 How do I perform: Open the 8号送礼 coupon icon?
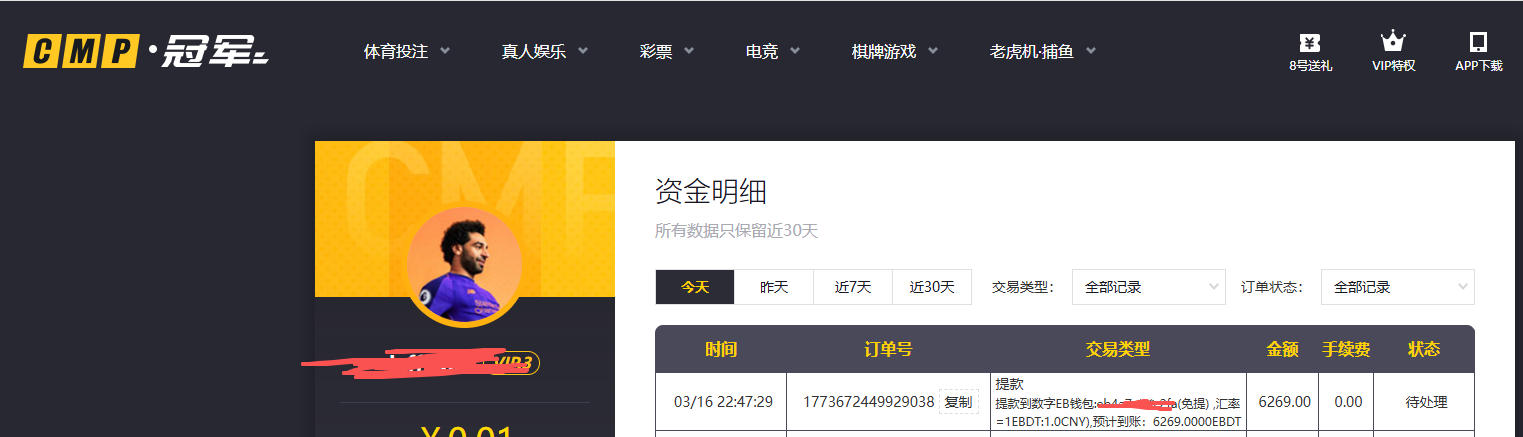pos(1310,43)
